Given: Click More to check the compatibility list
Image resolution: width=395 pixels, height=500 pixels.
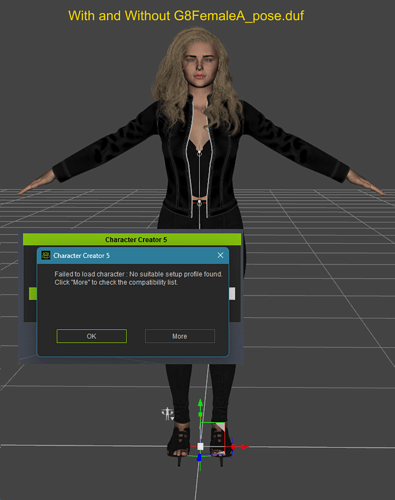Looking at the screenshot, I should [180, 336].
